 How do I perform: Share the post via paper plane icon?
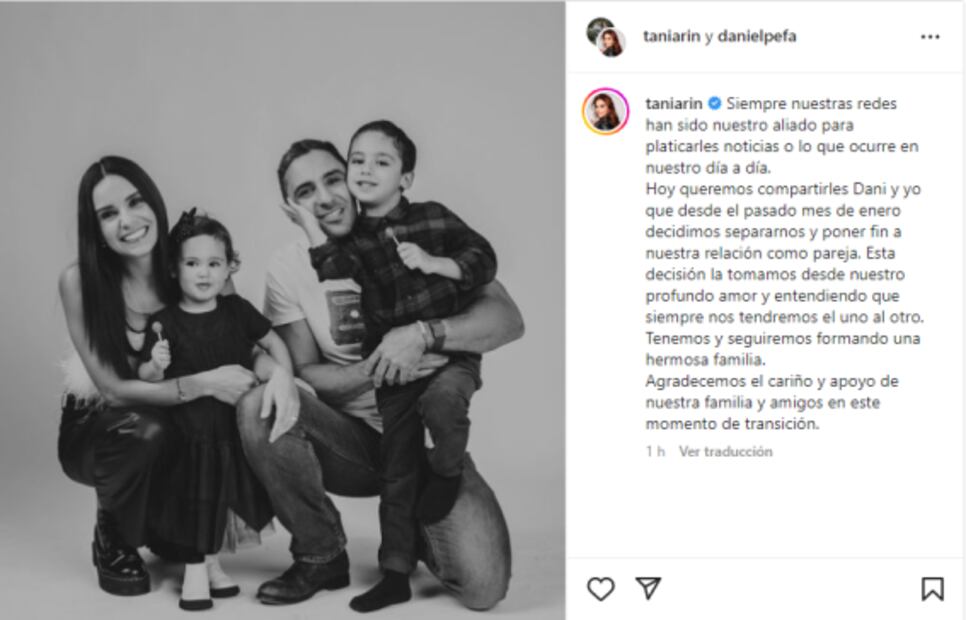coord(648,588)
